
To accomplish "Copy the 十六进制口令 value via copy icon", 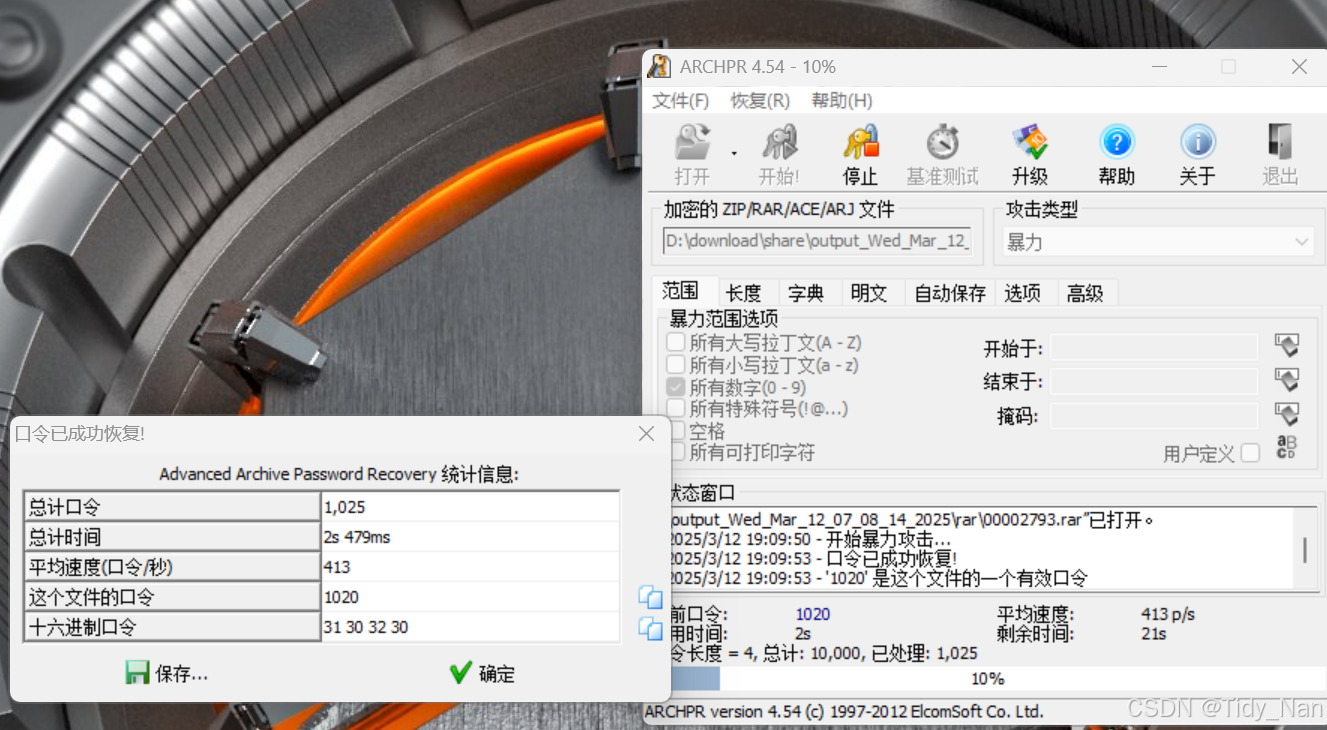I will [x=650, y=628].
